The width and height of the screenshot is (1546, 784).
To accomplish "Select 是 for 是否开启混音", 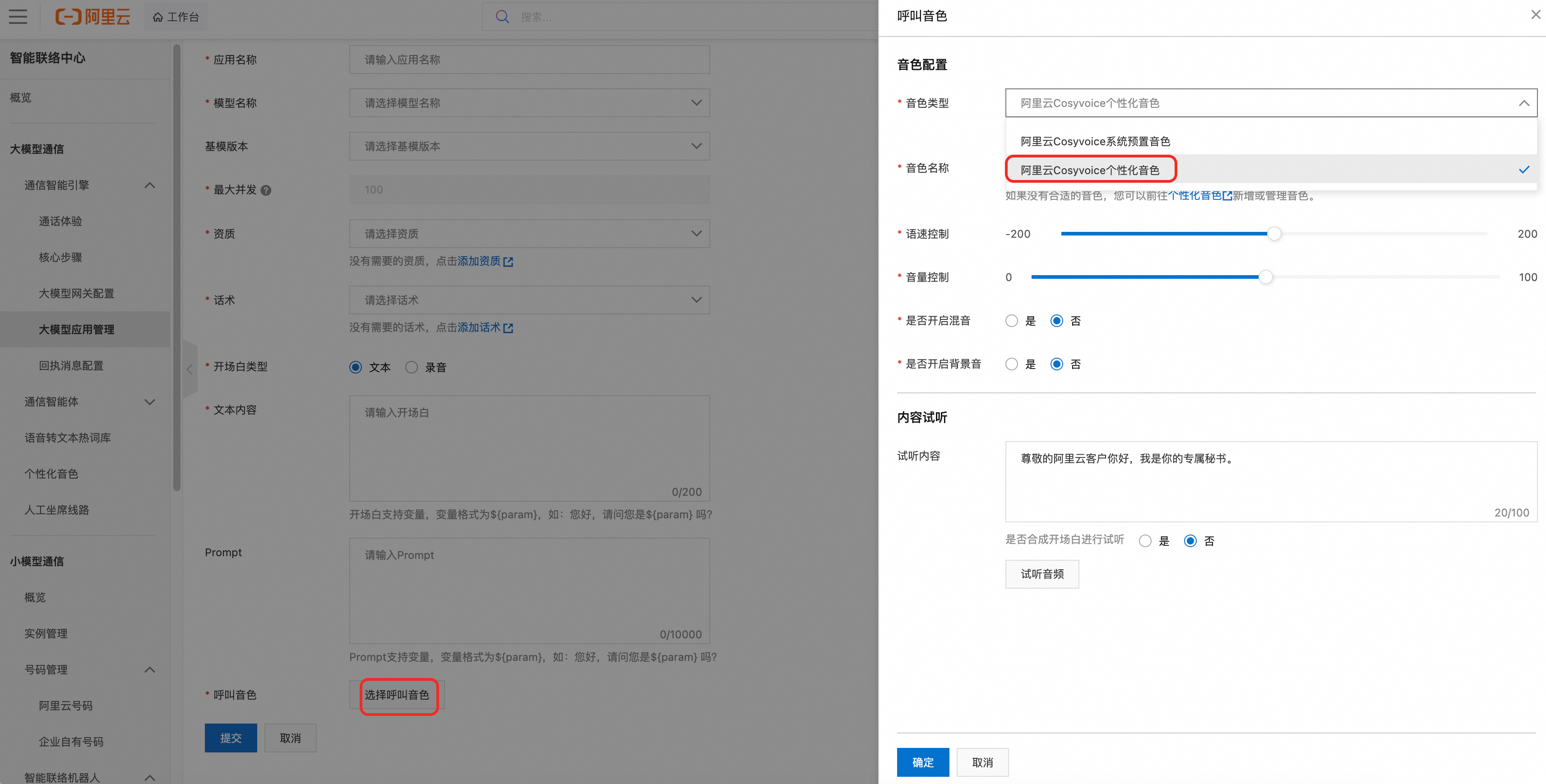I will click(1012, 321).
